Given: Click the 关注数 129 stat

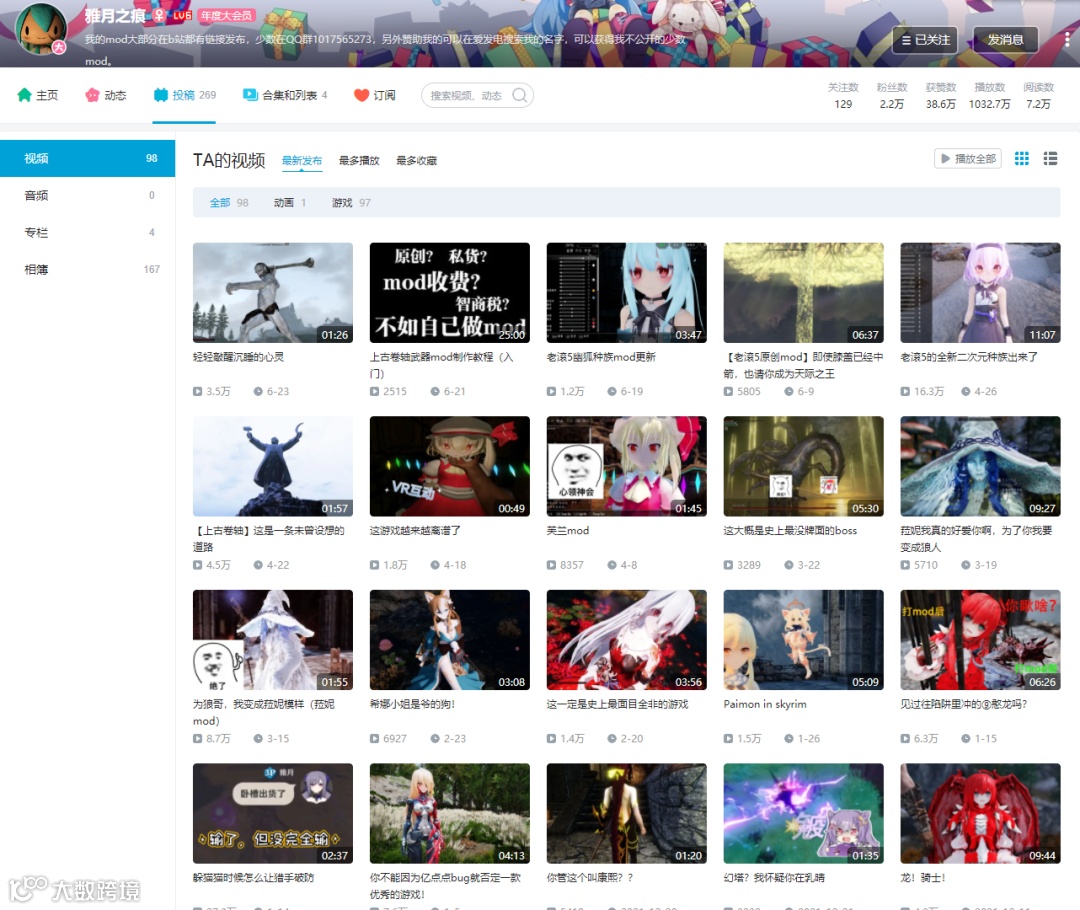Looking at the screenshot, I should click(x=843, y=96).
